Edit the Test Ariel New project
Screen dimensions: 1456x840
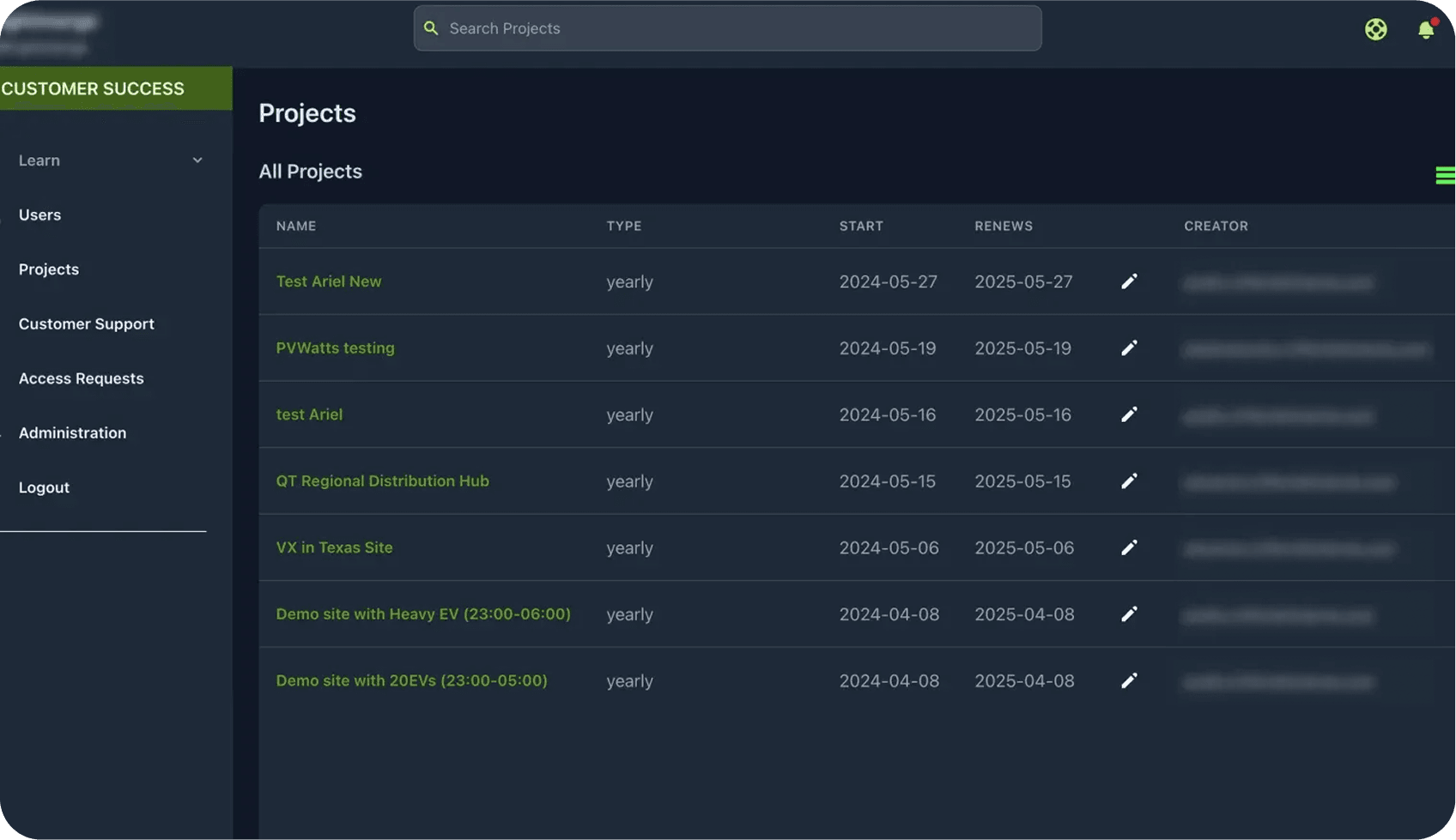1129,281
